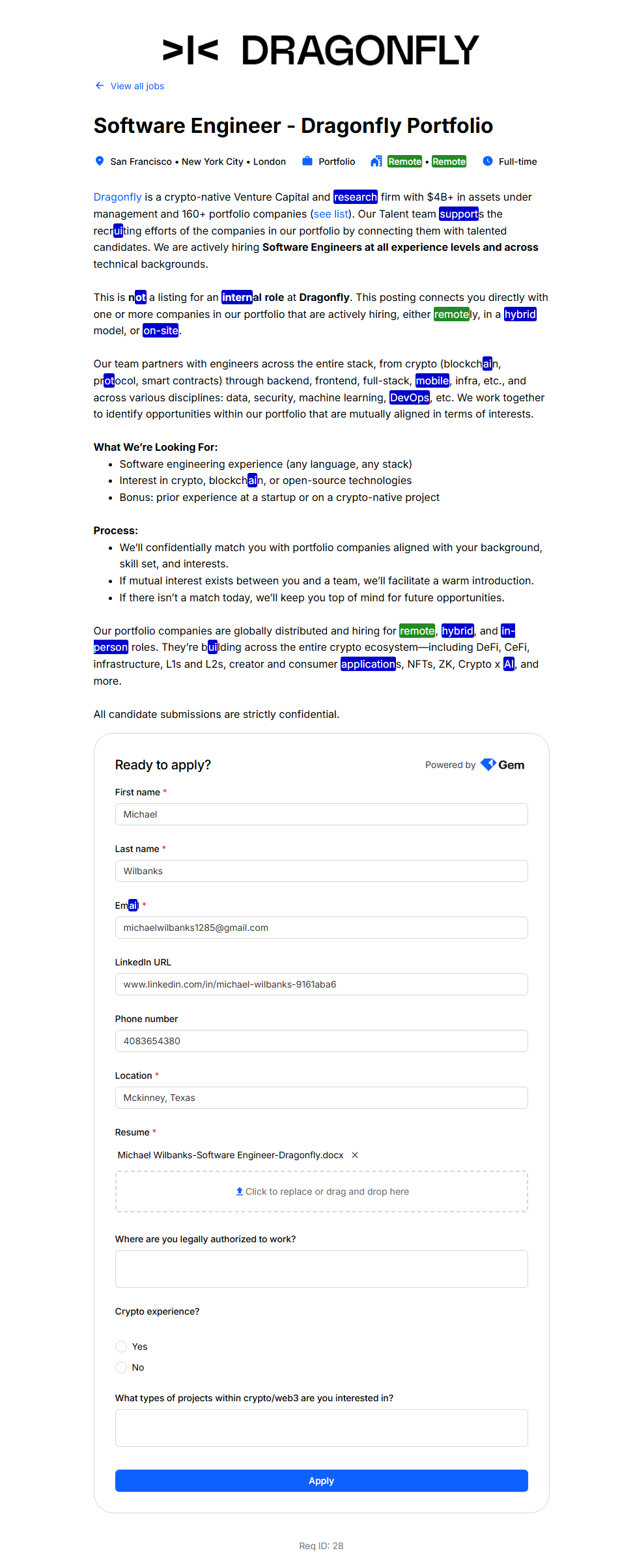Image resolution: width=633 pixels, height=1568 pixels.
Task: Click the LinkedIn URL field
Action: [x=321, y=984]
